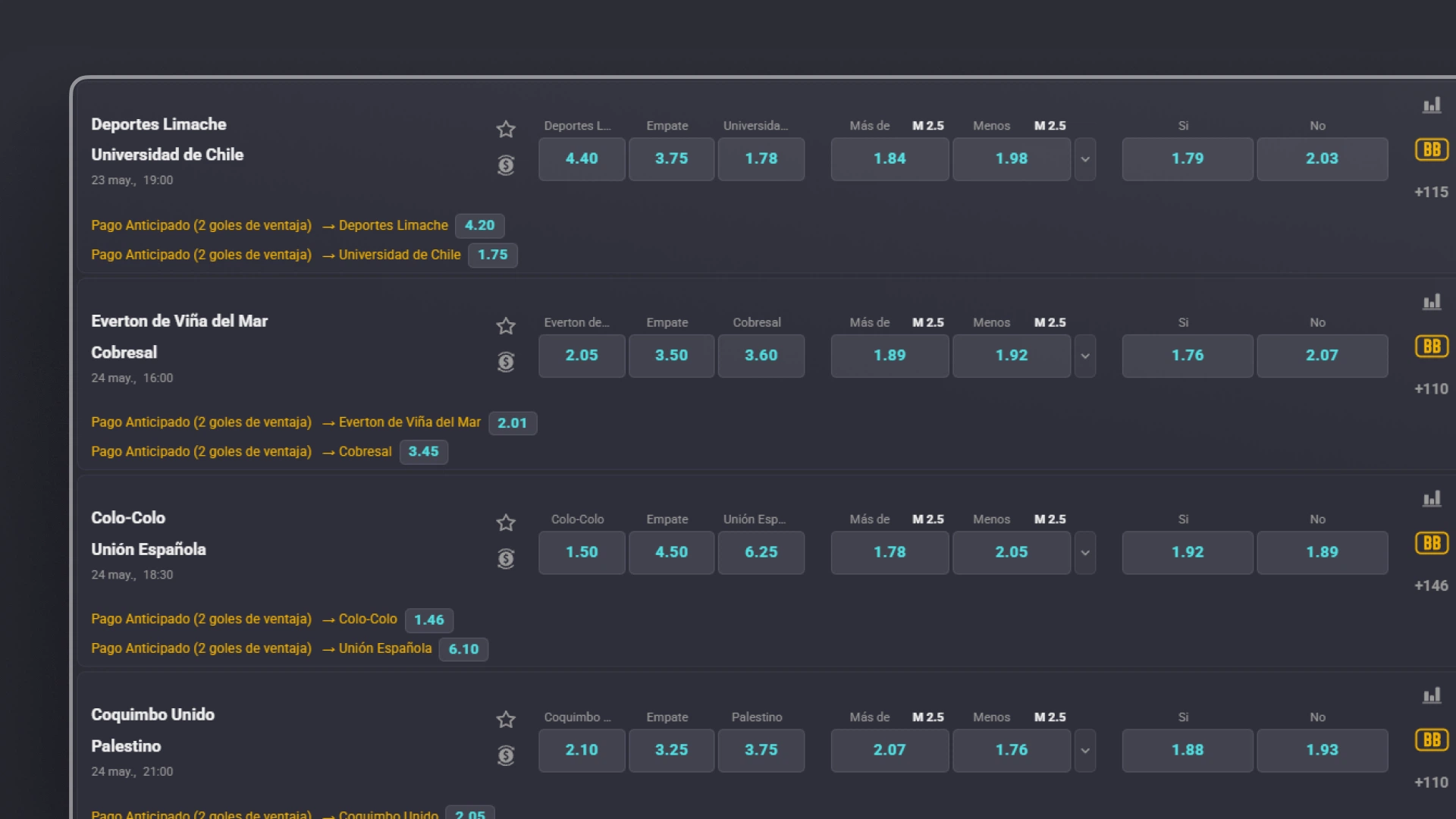Bet on Deportes Limache win at 4.40
The height and width of the screenshot is (819, 1456).
click(x=582, y=159)
